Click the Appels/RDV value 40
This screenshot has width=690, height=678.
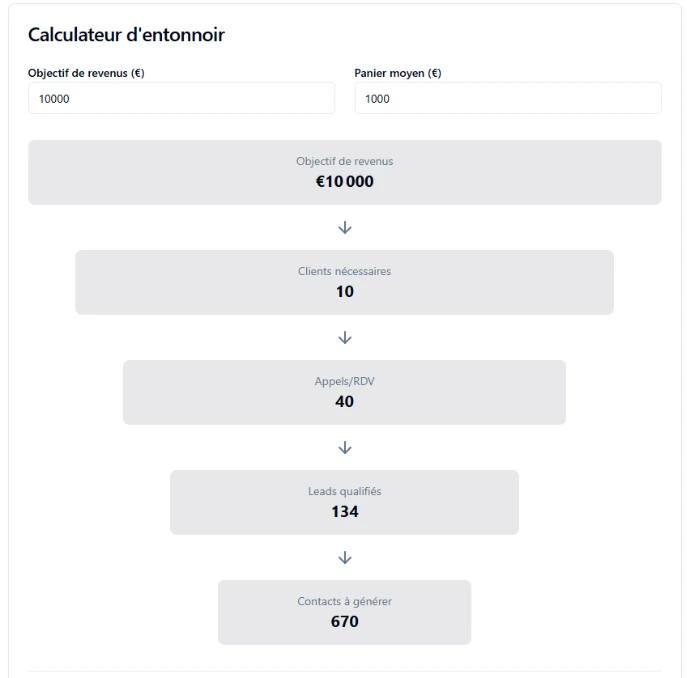pos(345,402)
